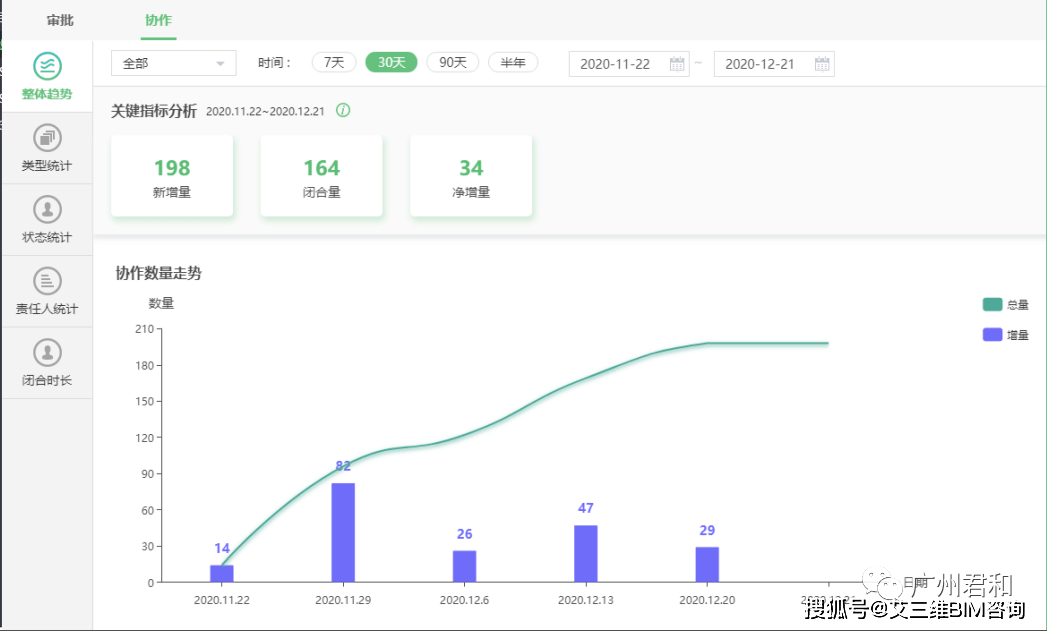The height and width of the screenshot is (631, 1047).
Task: Toggle the 增量 legend swatch
Action: pos(992,335)
